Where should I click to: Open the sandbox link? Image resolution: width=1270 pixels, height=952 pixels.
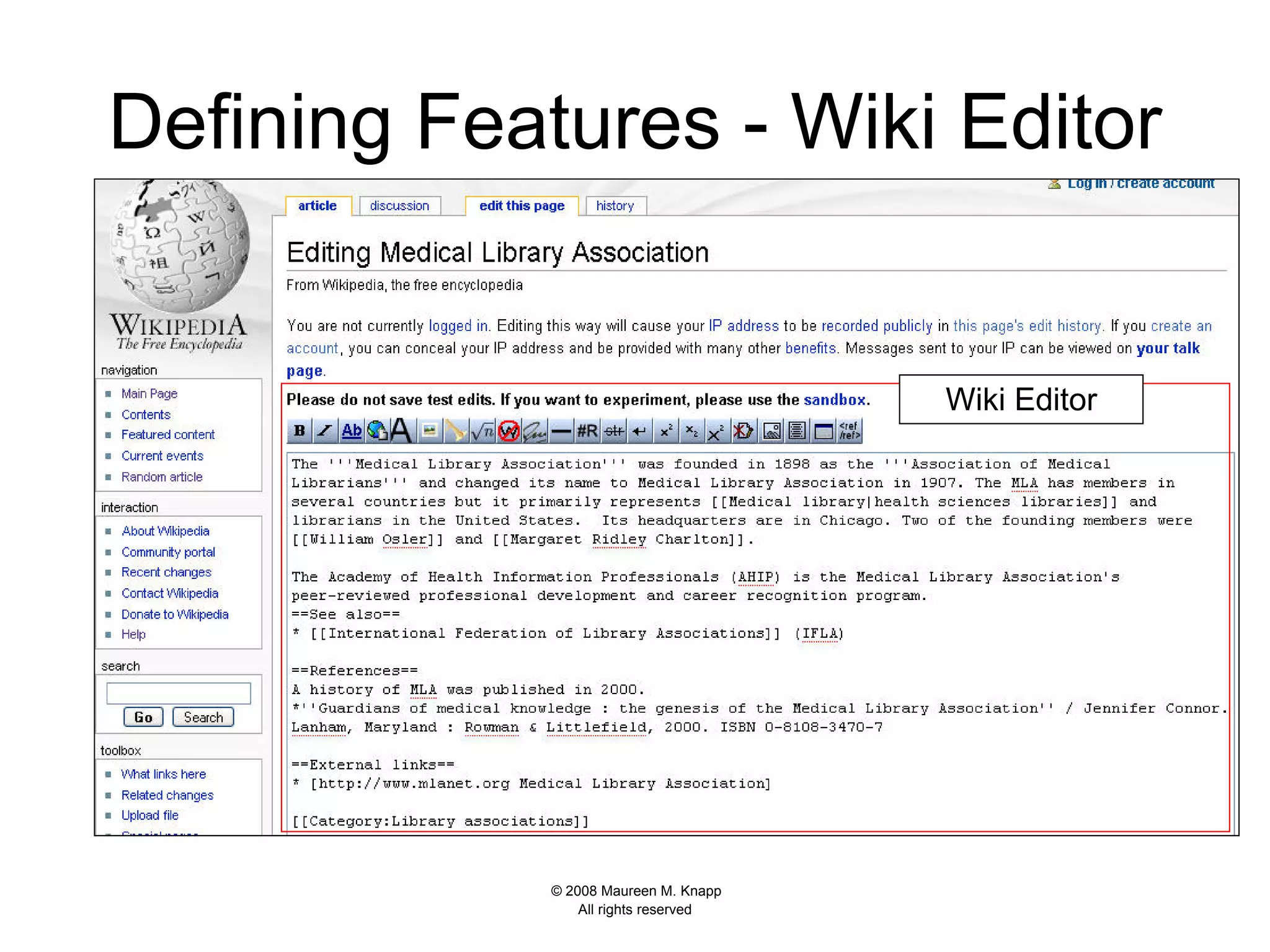(835, 400)
